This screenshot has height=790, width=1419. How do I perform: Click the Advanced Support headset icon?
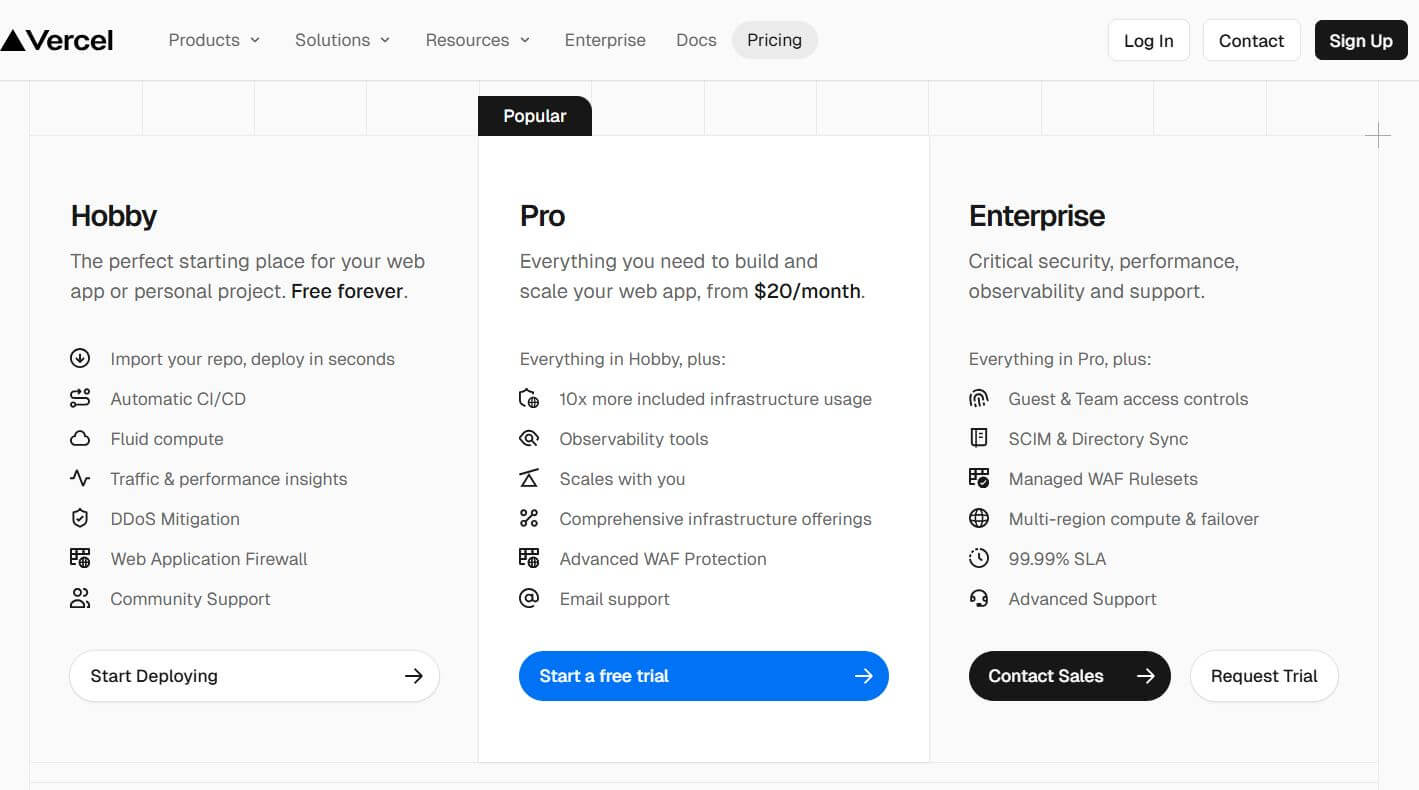(979, 599)
